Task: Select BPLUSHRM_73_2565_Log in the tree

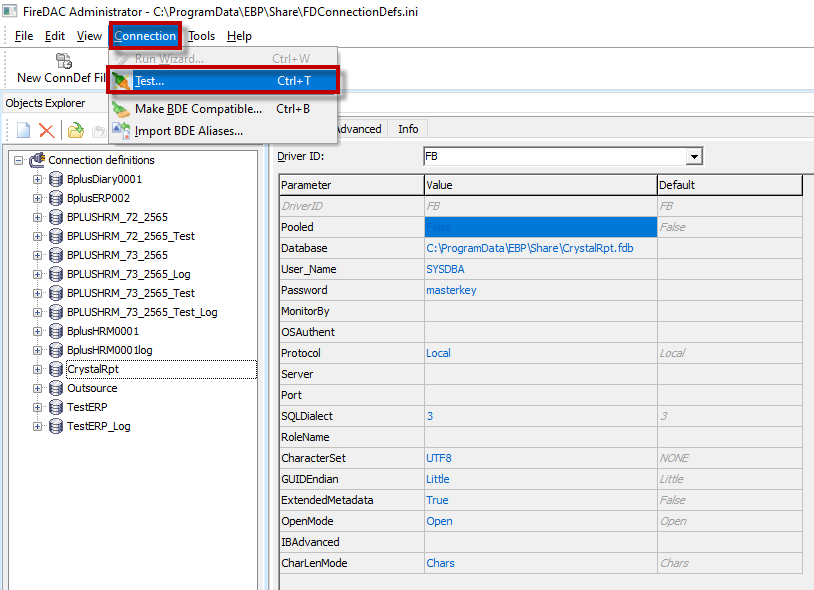Action: click(x=128, y=274)
